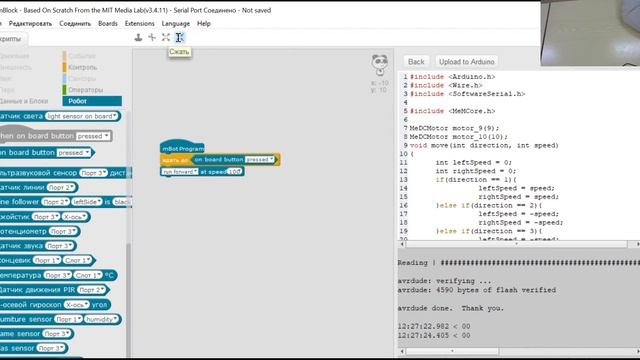The image size is (640, 360).
Task: Open port dropdown on ультразвуковой сенсор block
Action: (x=93, y=173)
